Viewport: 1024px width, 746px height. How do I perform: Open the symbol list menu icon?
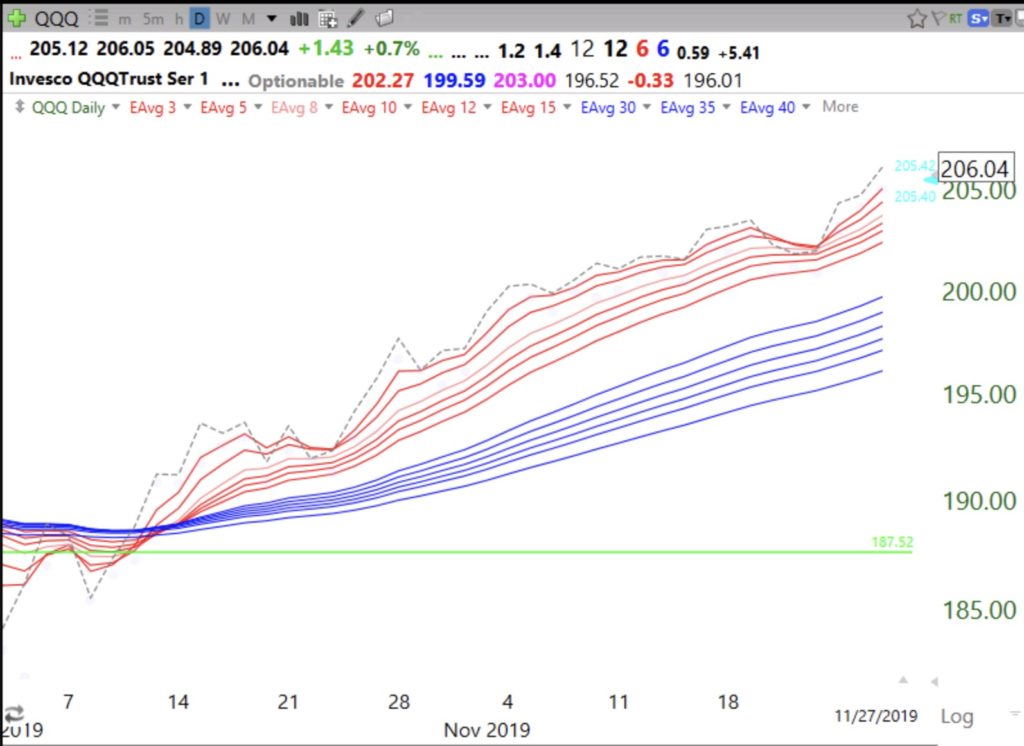point(99,18)
